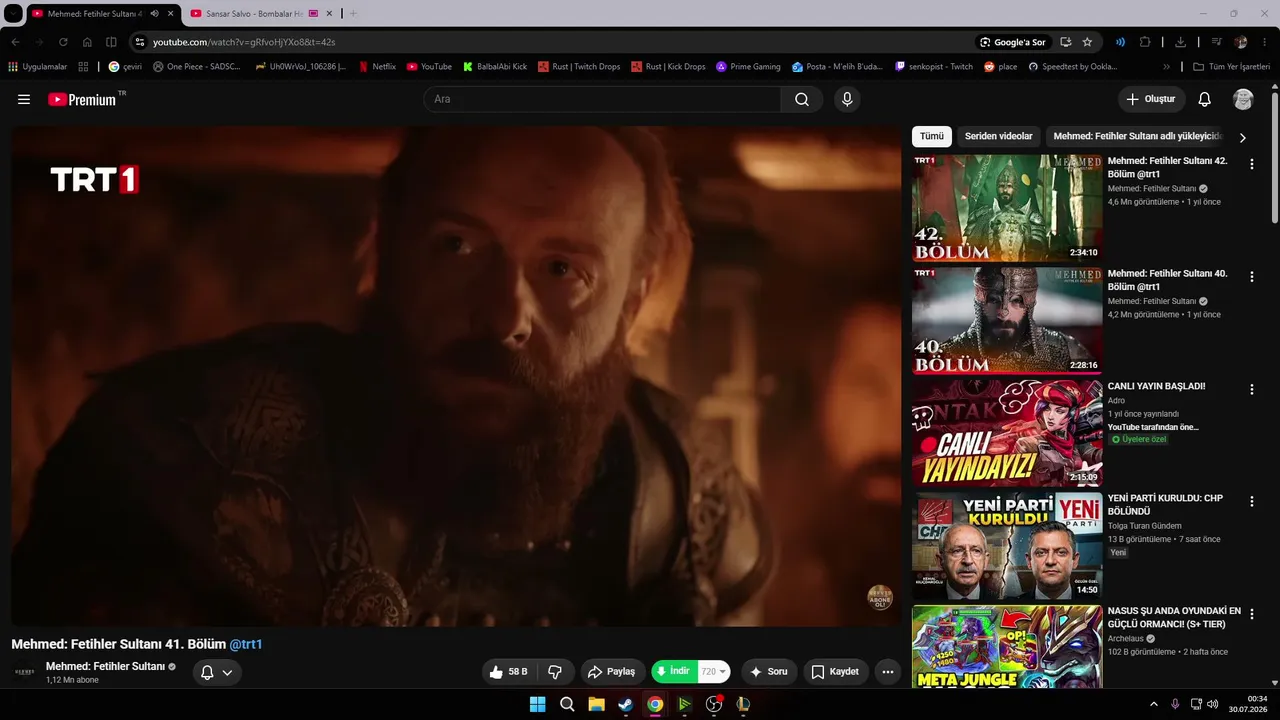Click the Kaydet save button
This screenshot has width=1280, height=720.
tap(836, 672)
